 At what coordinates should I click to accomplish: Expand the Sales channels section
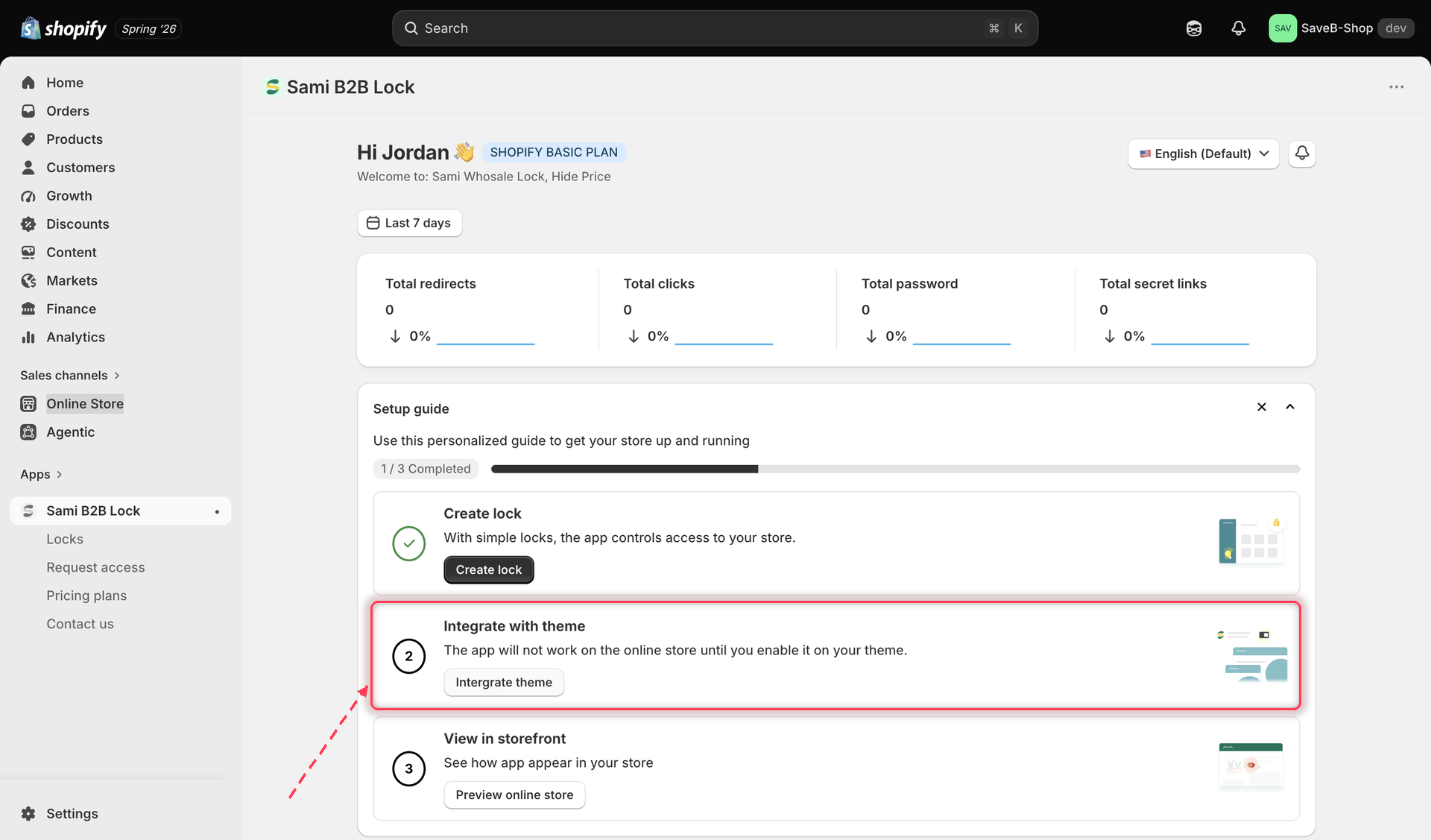[70, 376]
